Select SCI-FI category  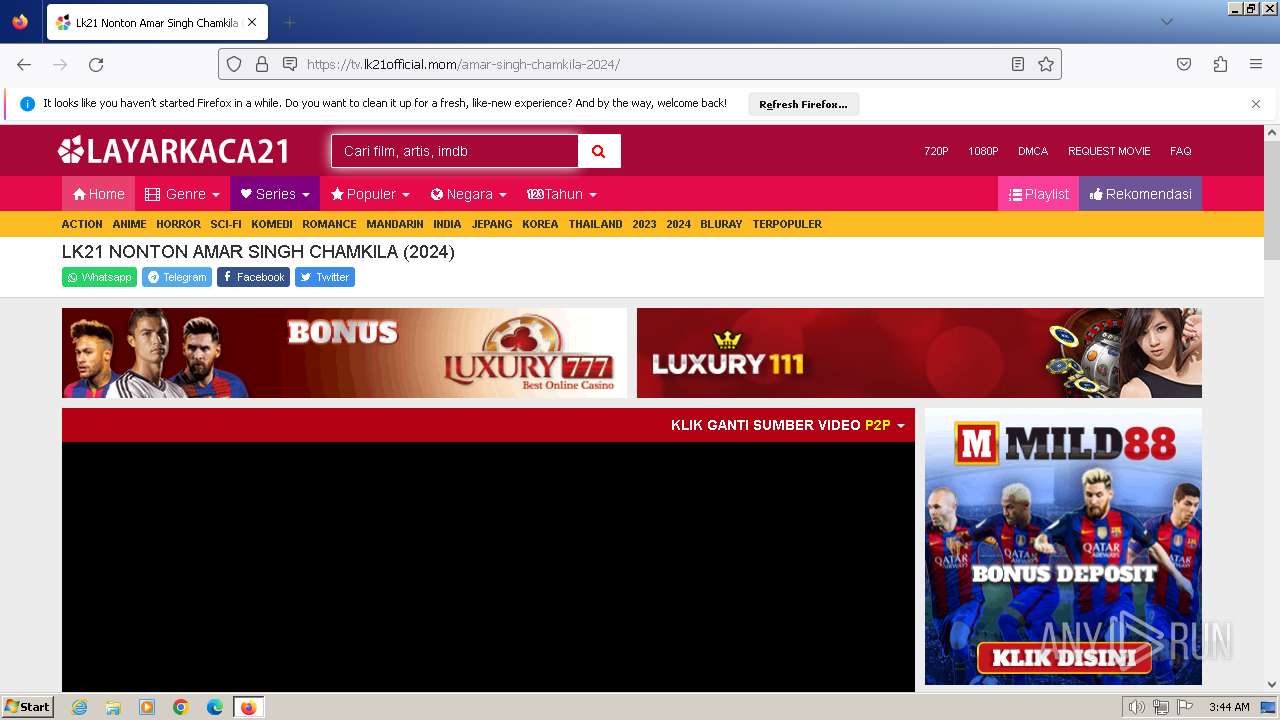click(x=226, y=224)
